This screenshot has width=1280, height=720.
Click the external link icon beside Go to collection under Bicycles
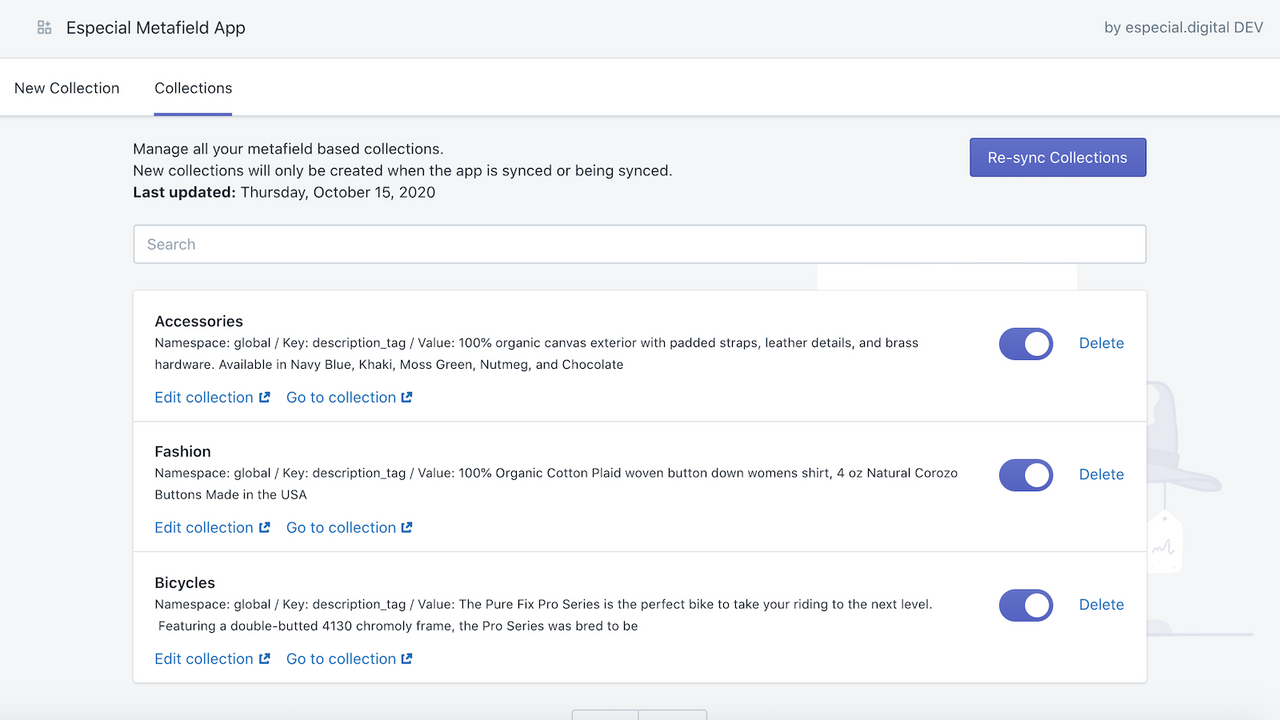point(409,658)
